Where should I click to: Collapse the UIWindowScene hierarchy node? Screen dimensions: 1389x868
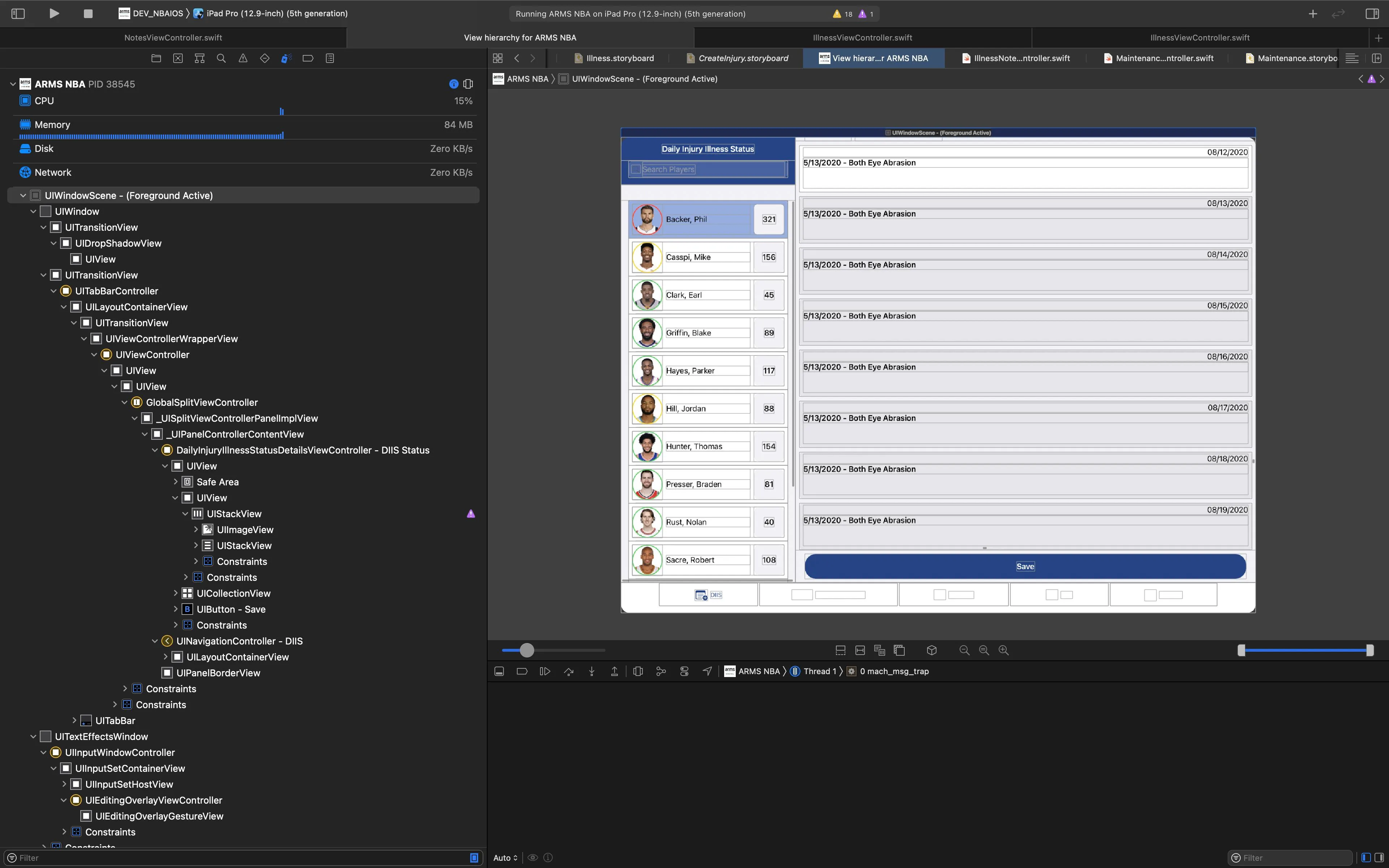point(23,196)
